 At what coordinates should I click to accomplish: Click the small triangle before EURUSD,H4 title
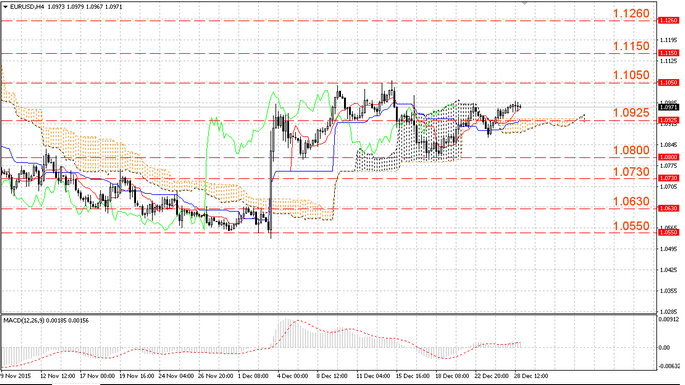coord(5,7)
